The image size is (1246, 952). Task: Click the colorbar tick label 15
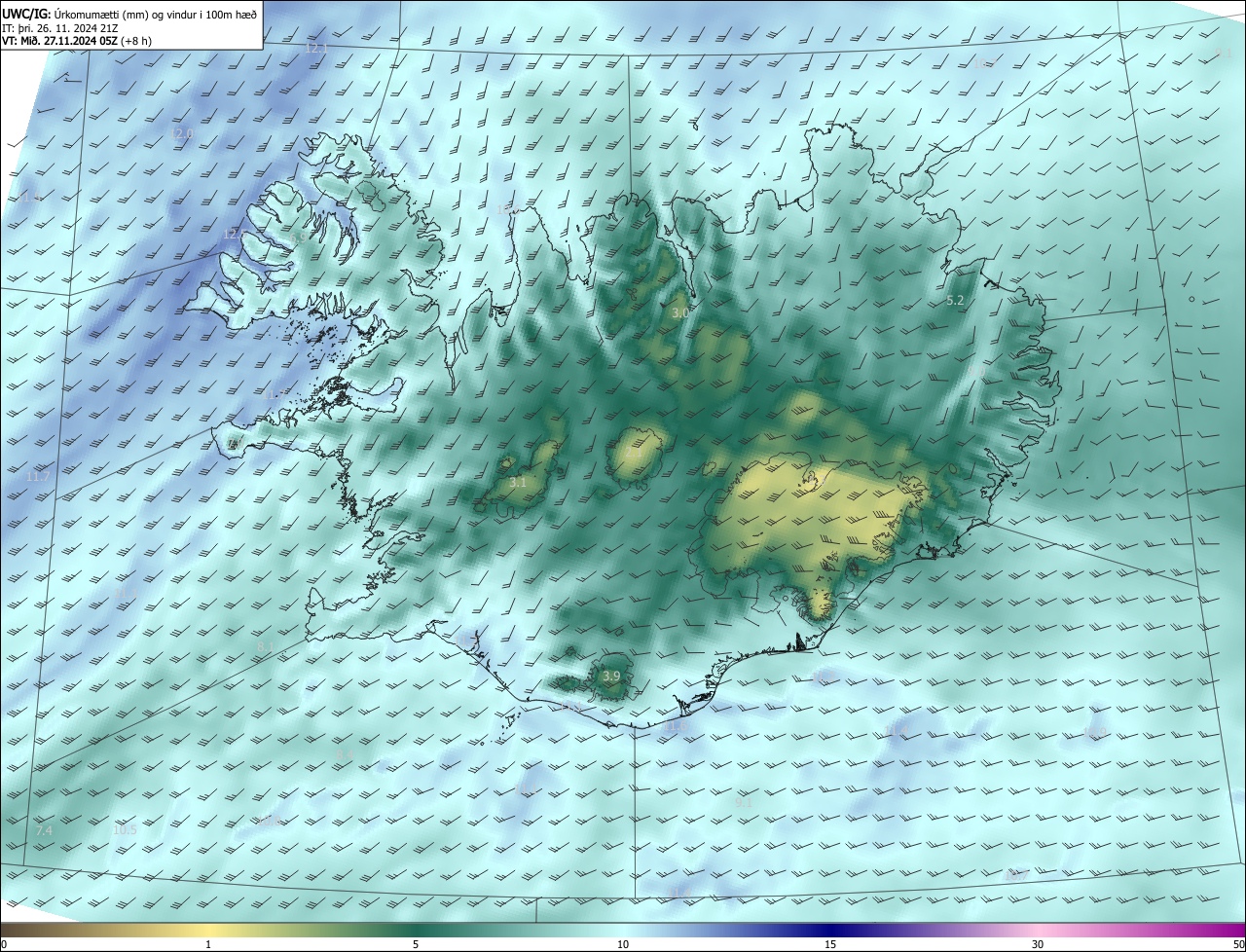point(830,945)
